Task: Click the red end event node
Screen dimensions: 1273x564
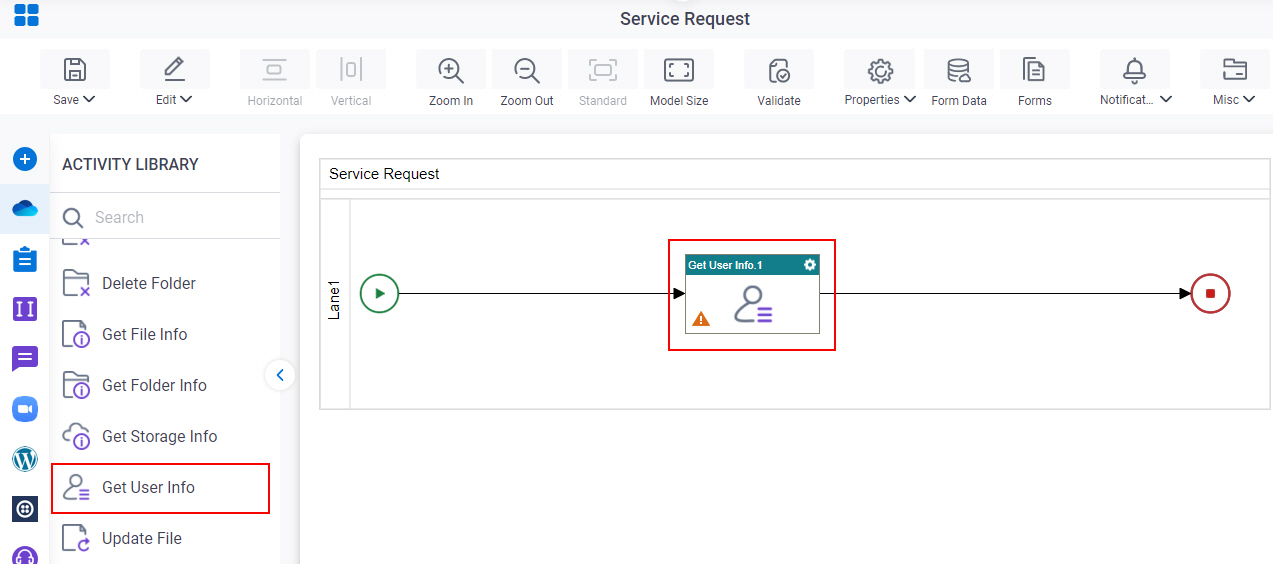Action: coord(1210,293)
